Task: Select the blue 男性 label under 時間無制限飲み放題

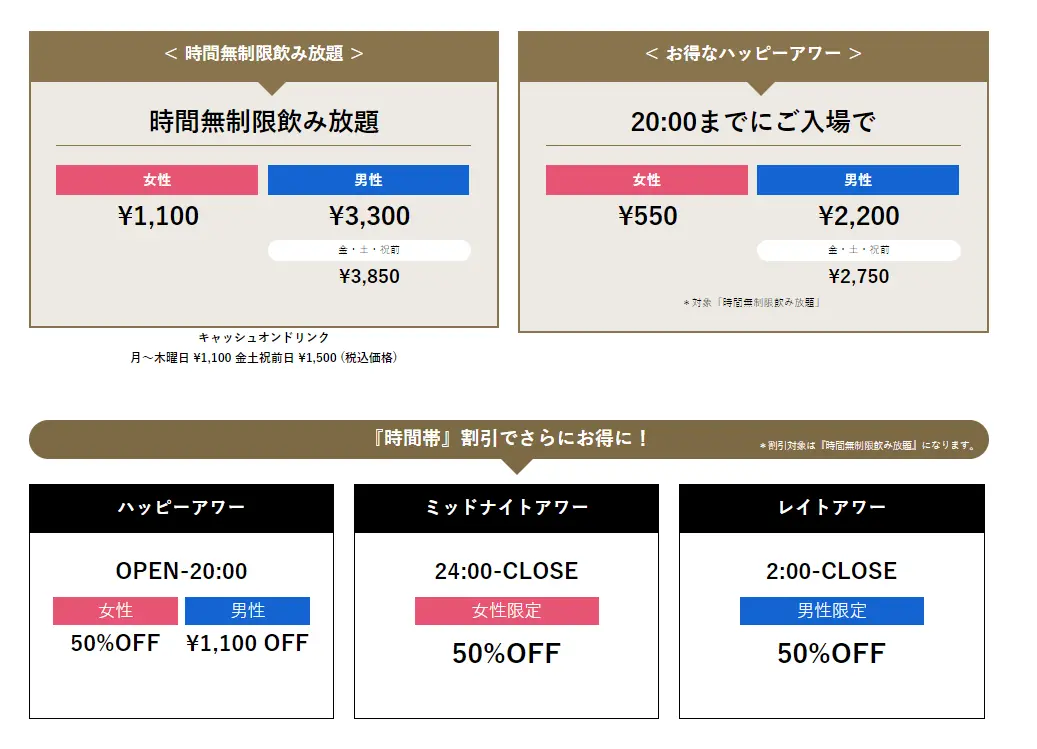Action: pos(368,180)
